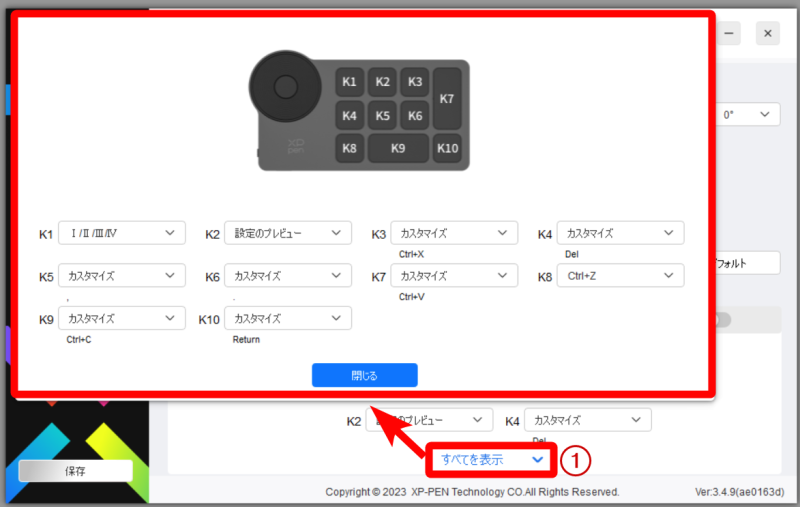This screenshot has width=800, height=507.
Task: Select the K3 key on device diagram
Action: pyautogui.click(x=415, y=82)
